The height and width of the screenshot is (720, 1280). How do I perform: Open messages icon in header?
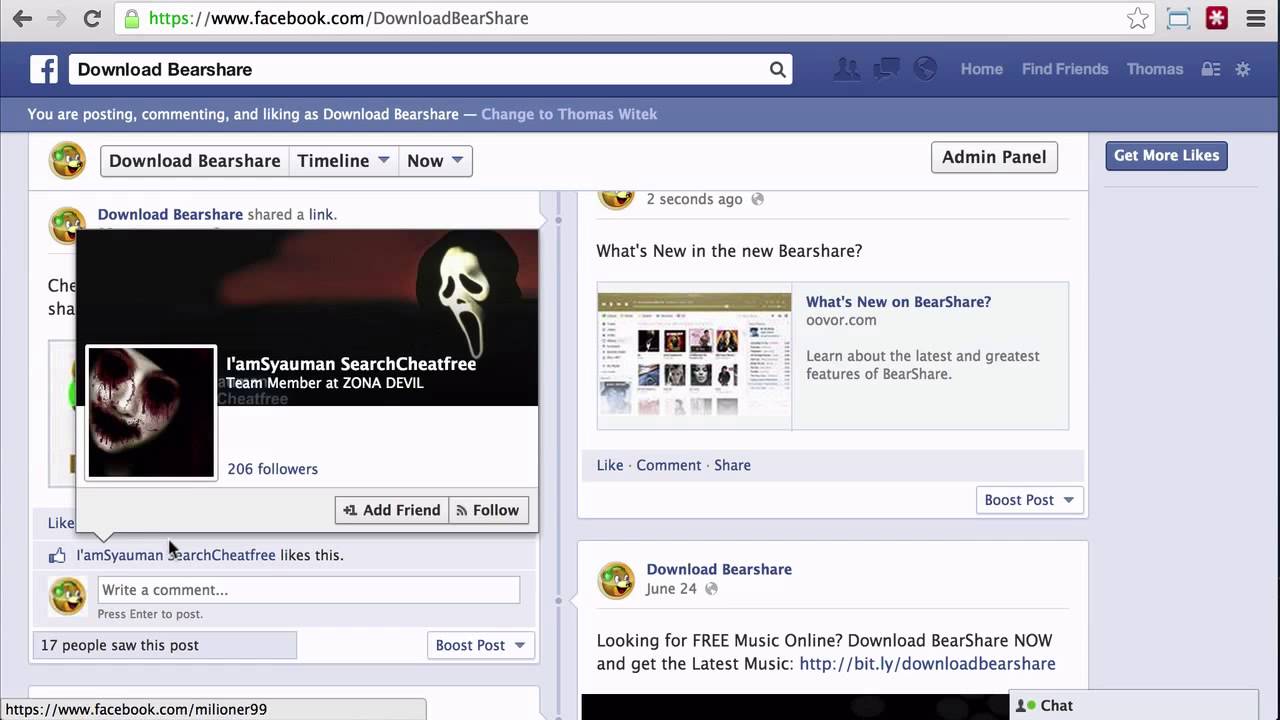[886, 69]
